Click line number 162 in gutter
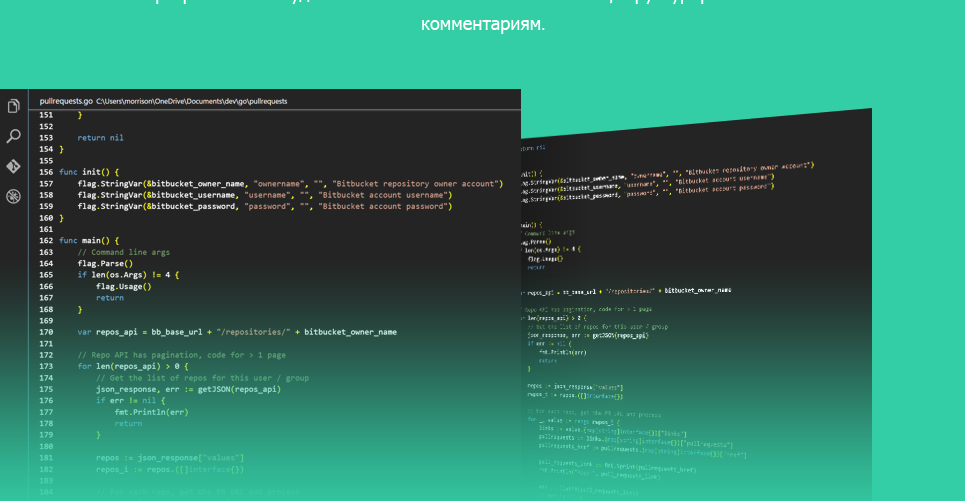 coord(46,241)
